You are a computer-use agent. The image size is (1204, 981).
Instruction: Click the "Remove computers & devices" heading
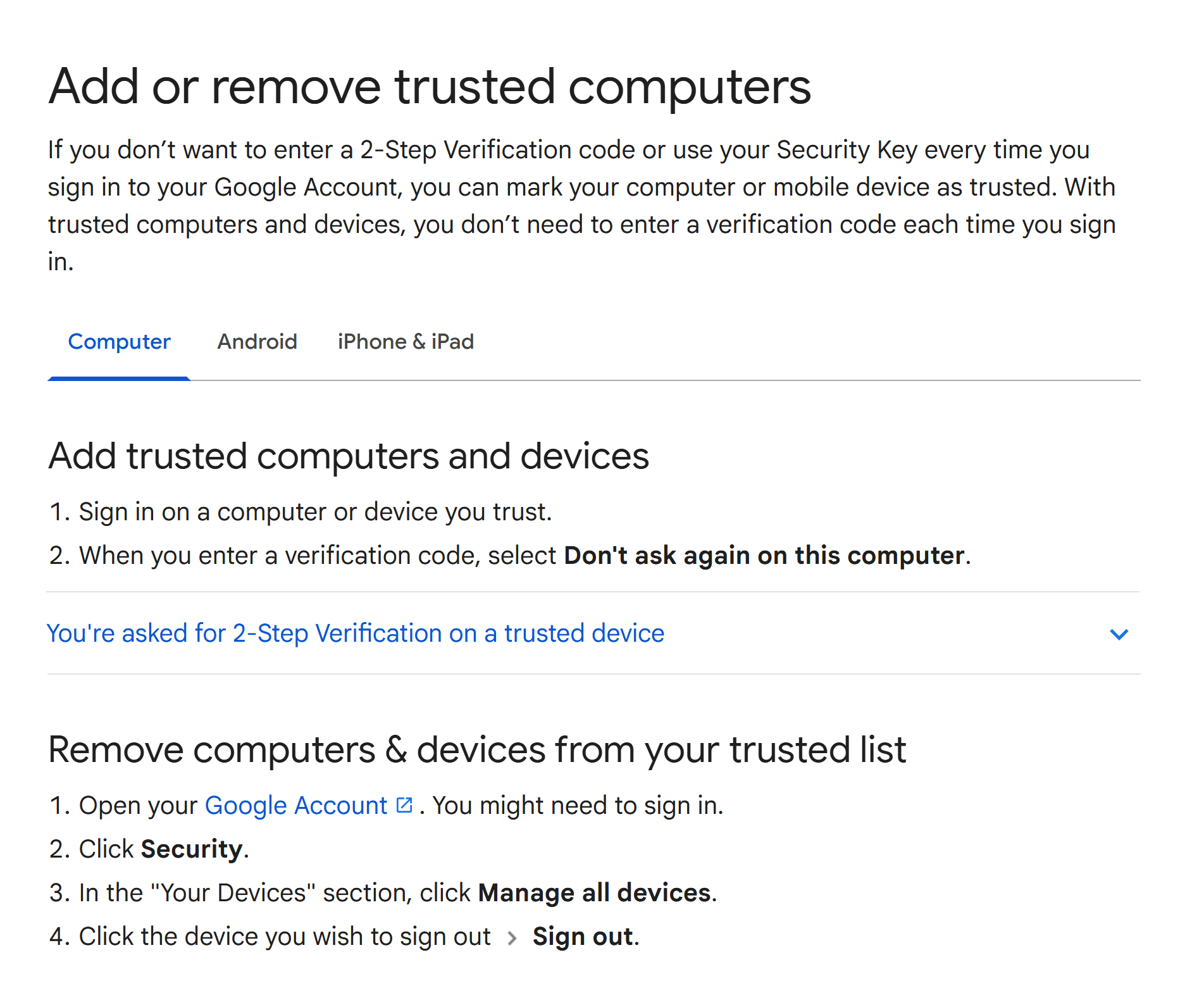pos(477,750)
